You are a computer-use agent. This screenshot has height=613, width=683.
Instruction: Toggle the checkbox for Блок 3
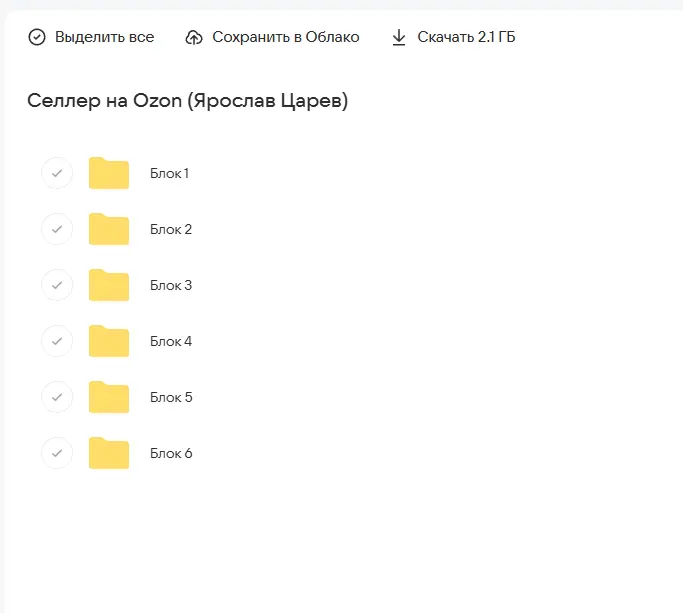pyautogui.click(x=57, y=285)
